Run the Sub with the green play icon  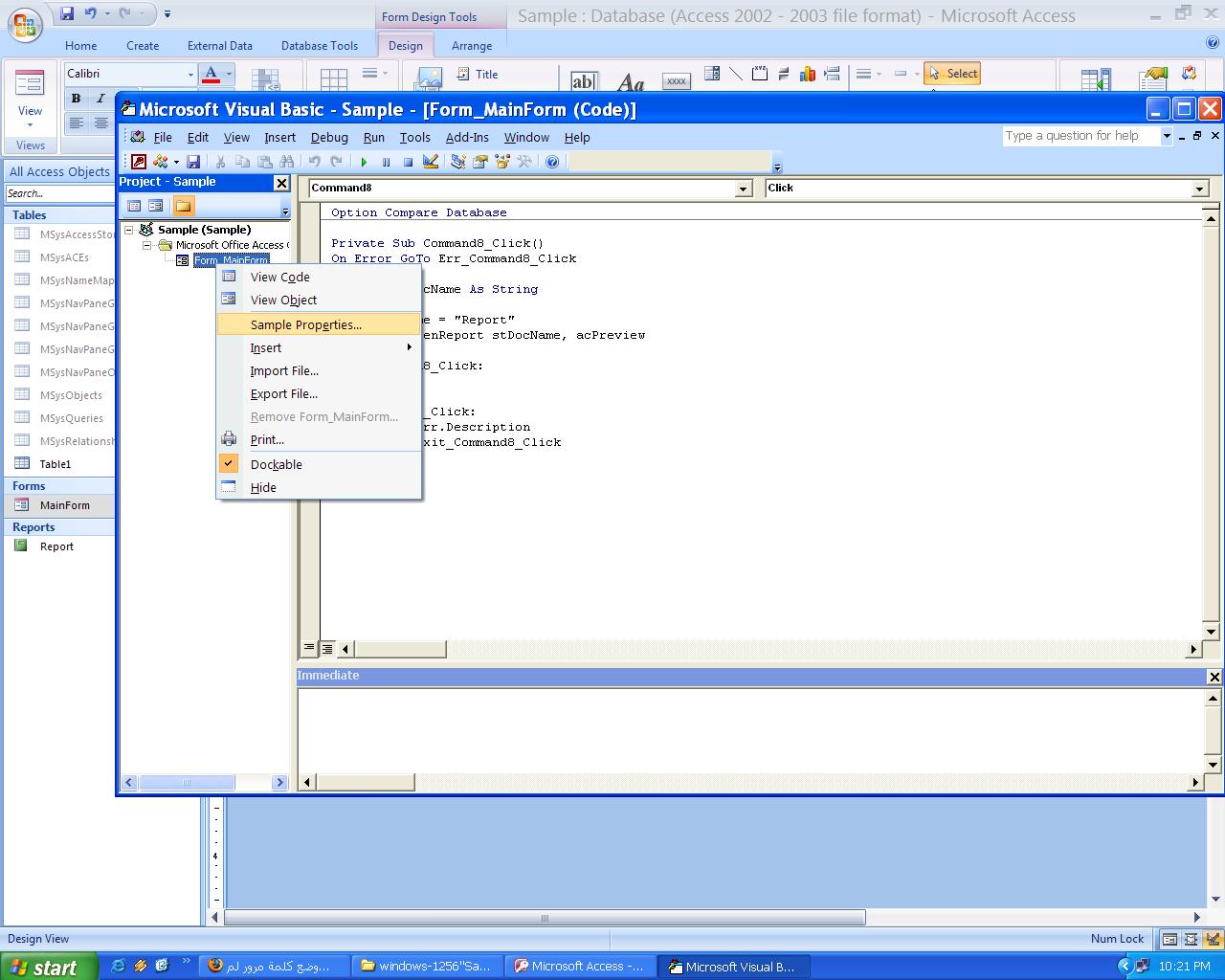point(364,163)
